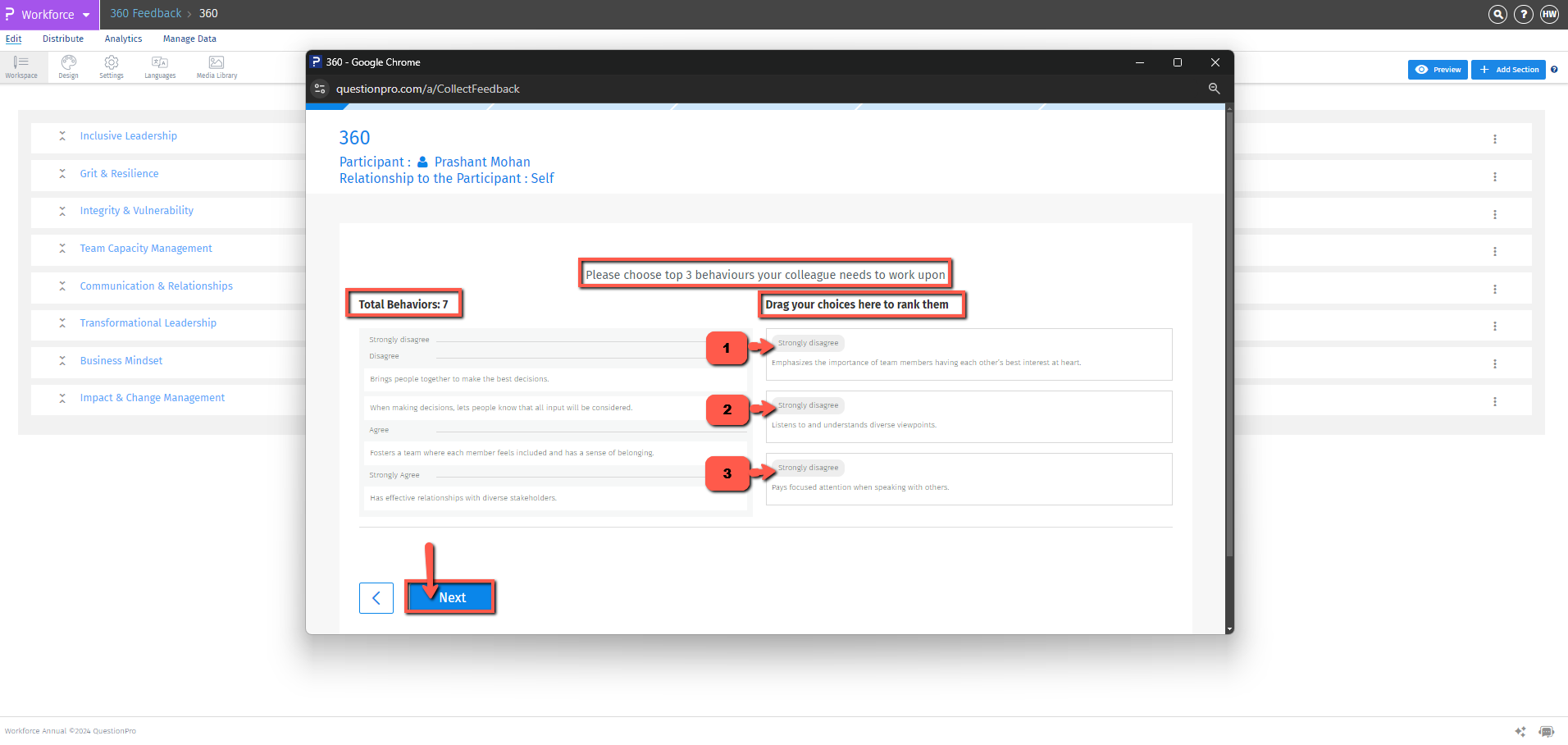Expand the Impact & Change Management section
Image resolution: width=1568 pixels, height=745 pixels.
point(62,398)
